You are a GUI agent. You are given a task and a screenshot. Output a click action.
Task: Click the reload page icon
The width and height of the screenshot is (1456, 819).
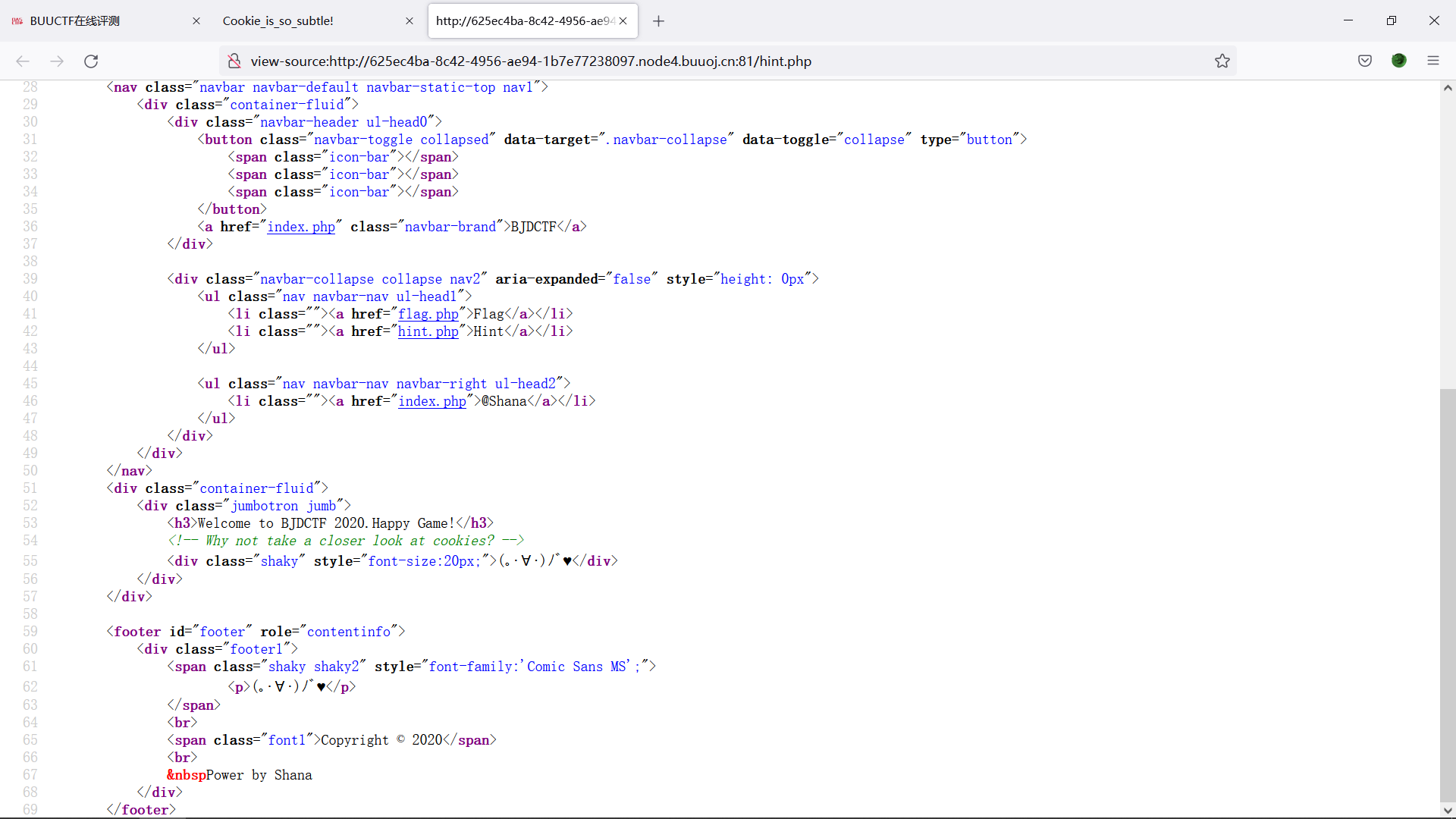pyautogui.click(x=91, y=61)
